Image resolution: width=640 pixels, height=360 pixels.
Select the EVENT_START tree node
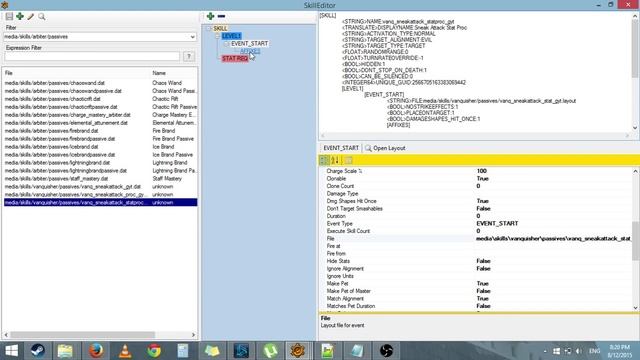(x=249, y=43)
